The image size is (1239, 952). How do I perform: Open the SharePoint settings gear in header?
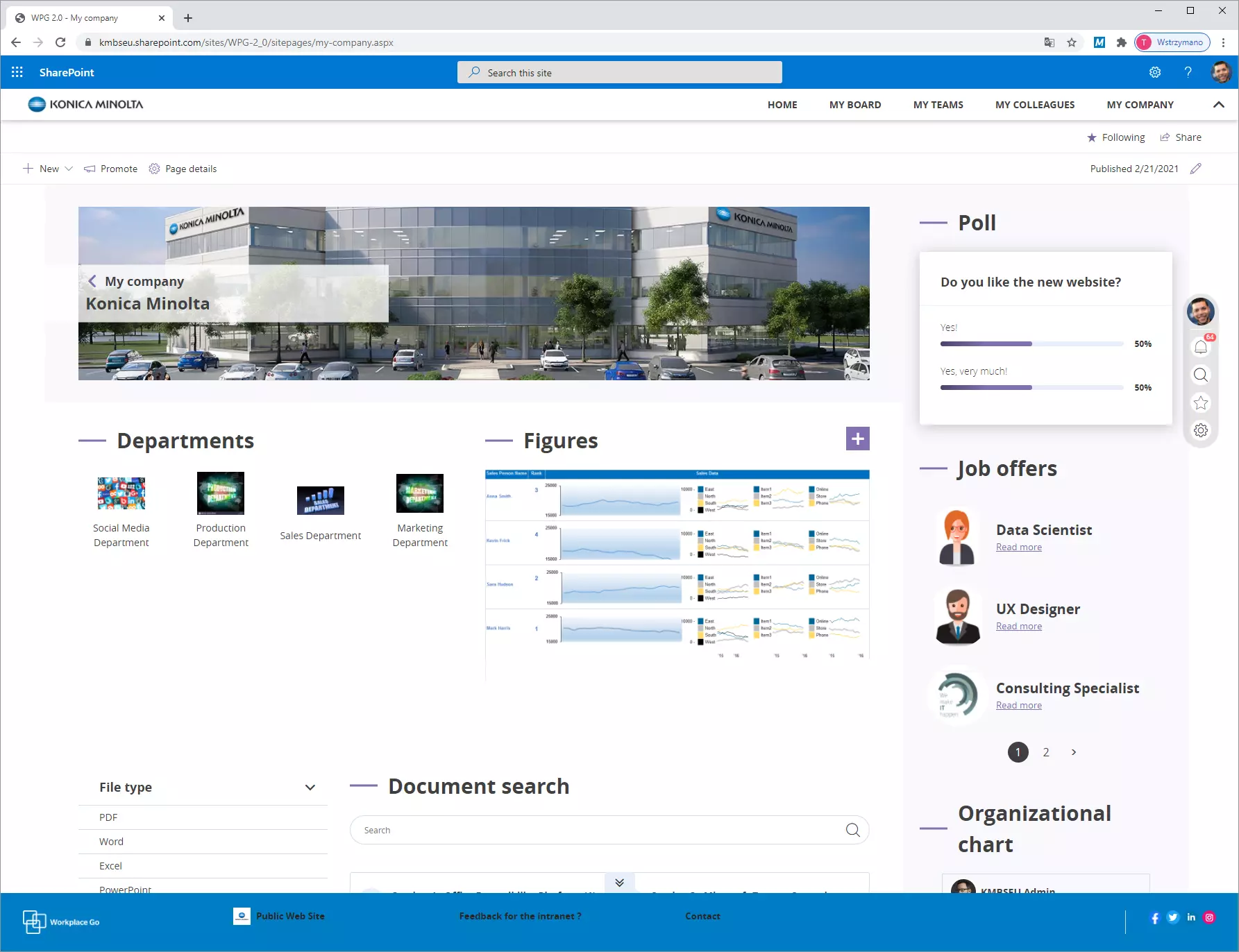tap(1155, 72)
